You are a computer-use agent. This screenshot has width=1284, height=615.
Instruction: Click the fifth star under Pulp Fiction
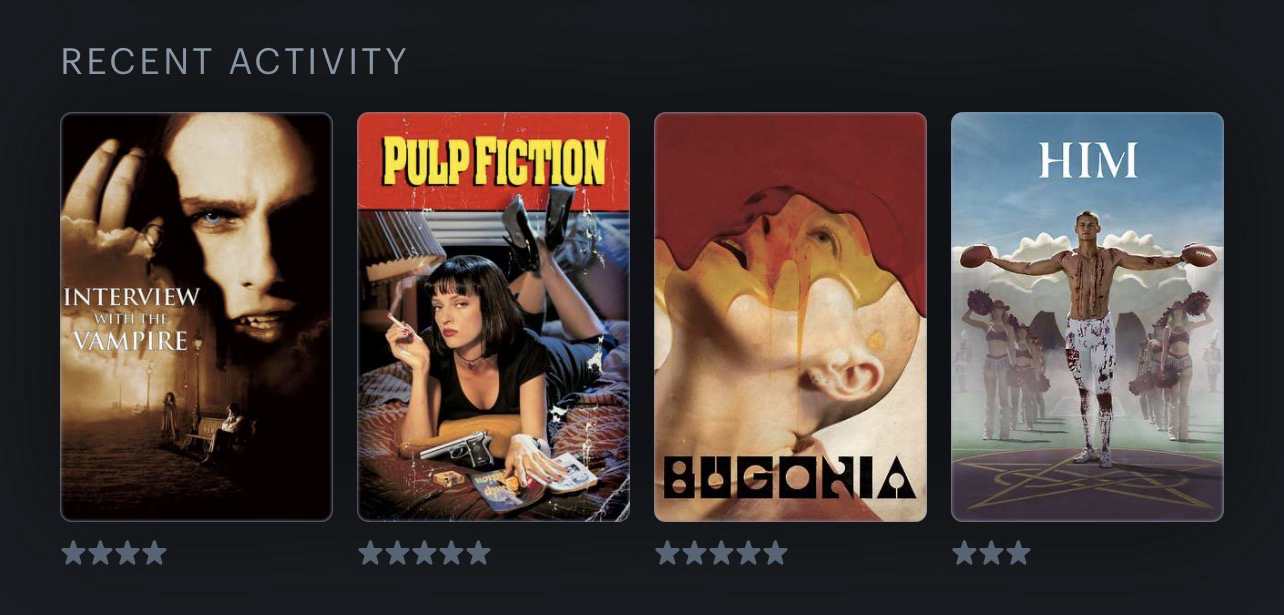click(478, 553)
